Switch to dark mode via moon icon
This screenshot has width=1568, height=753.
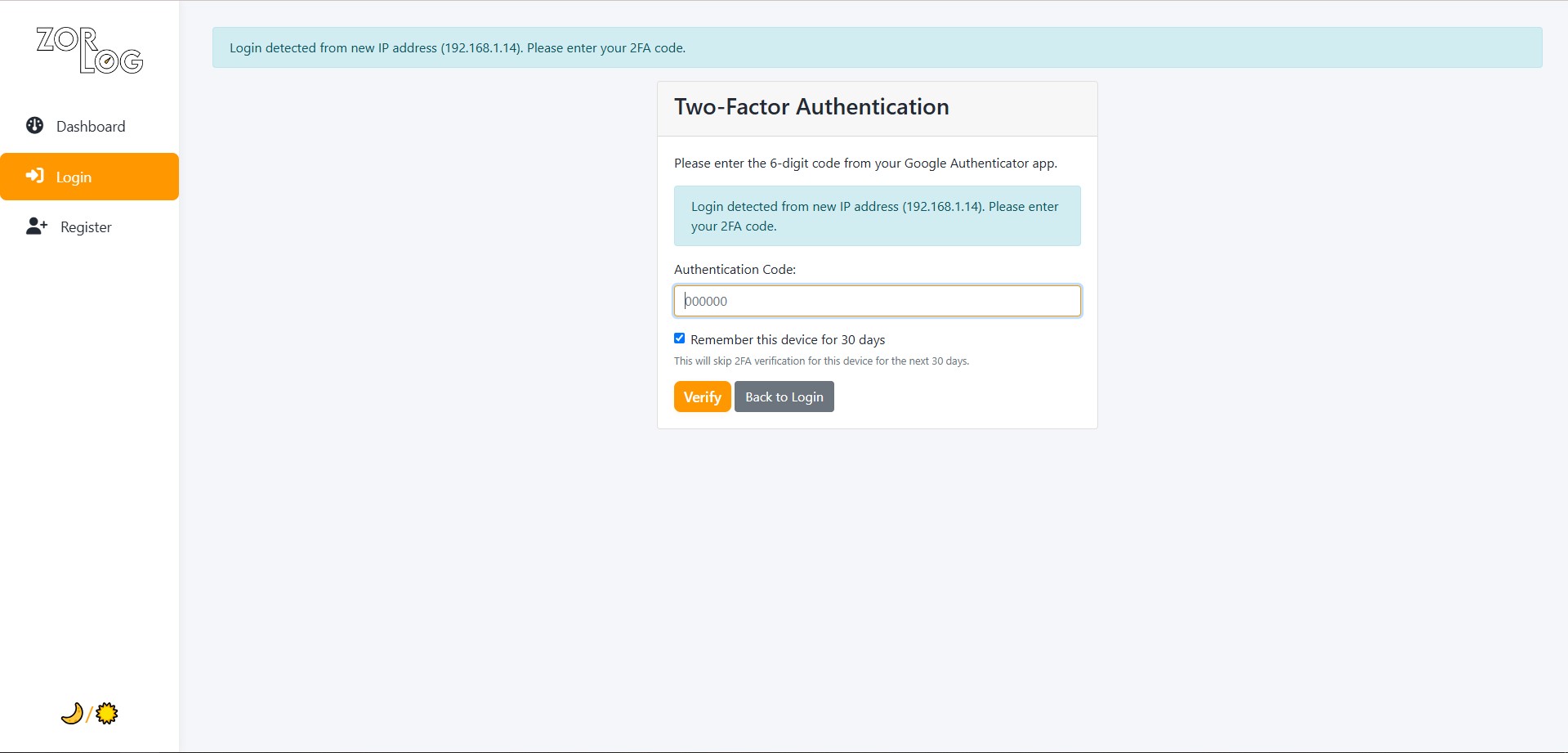[72, 714]
